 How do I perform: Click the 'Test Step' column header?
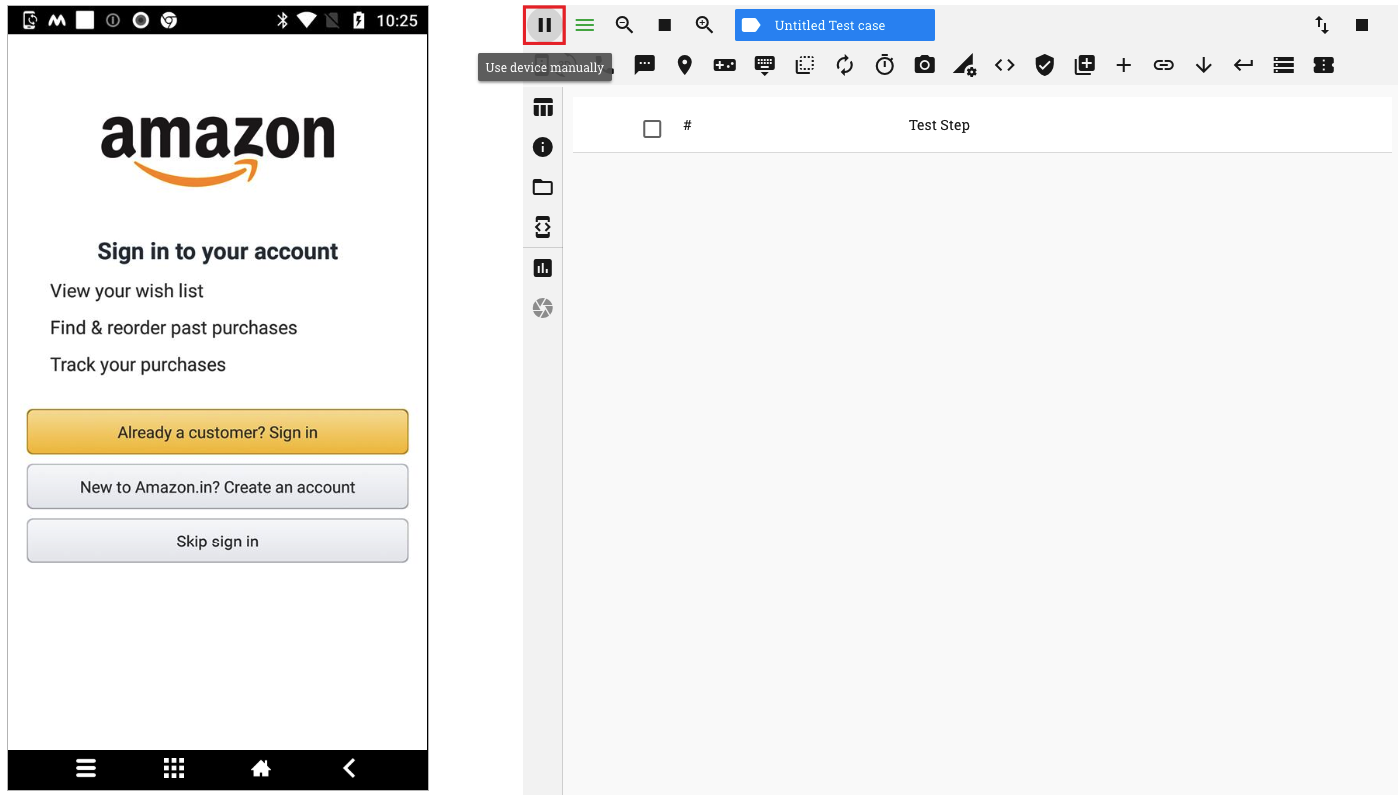point(939,125)
